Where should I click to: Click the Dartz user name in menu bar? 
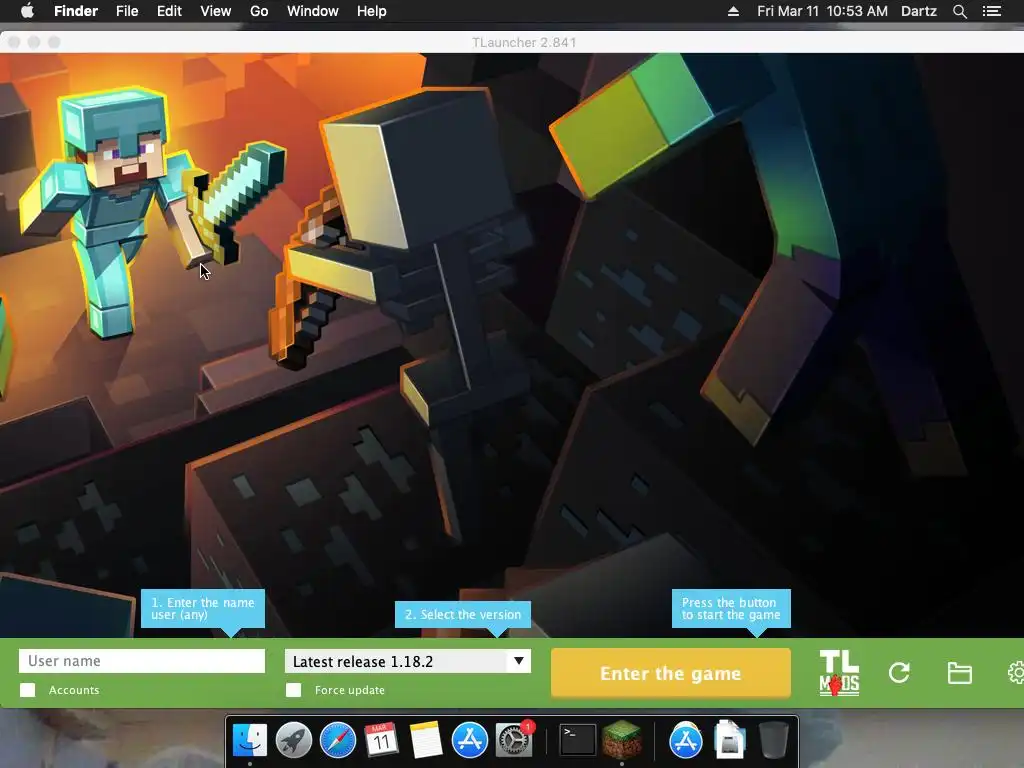coord(919,11)
